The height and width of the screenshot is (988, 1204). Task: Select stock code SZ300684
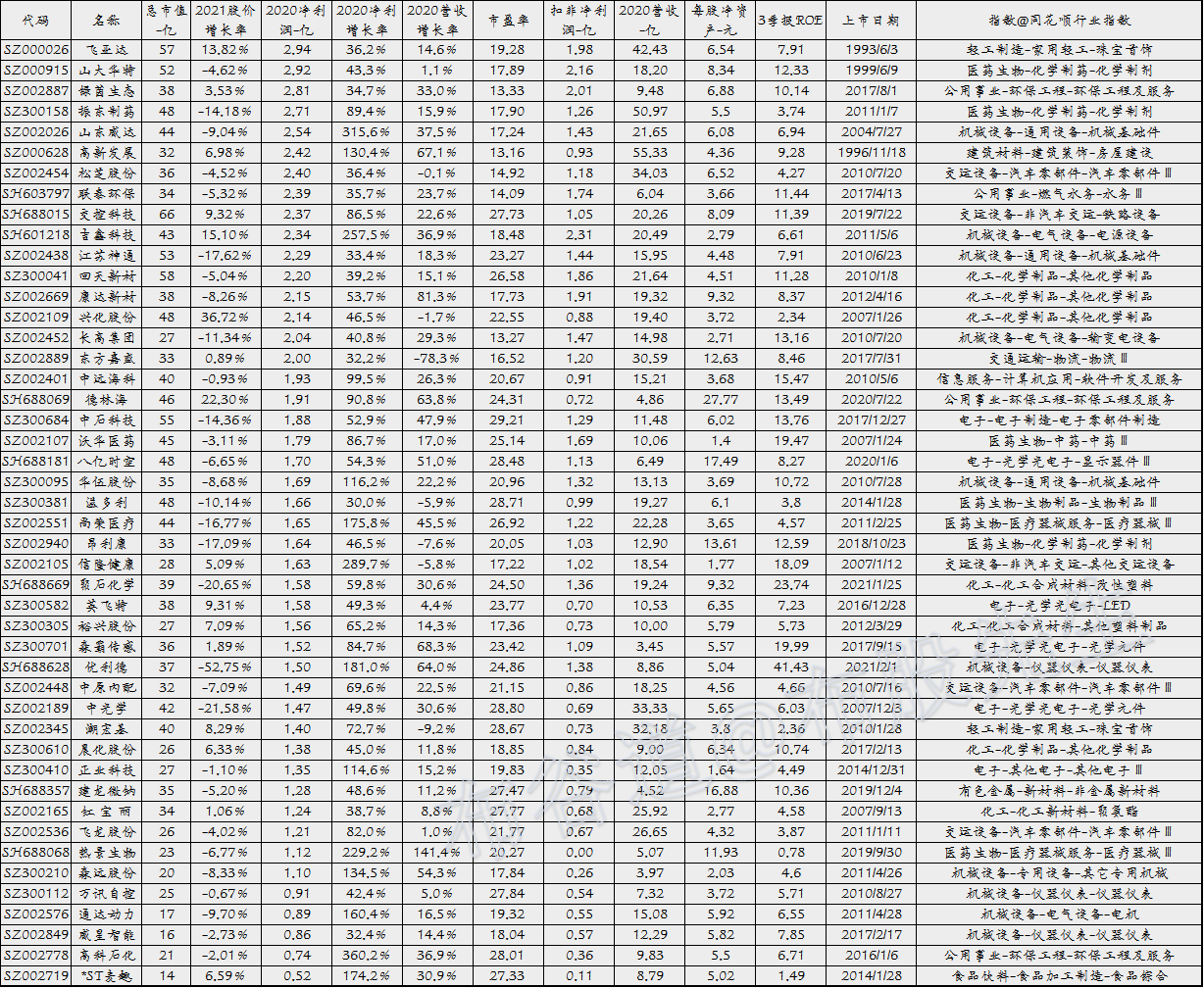pyautogui.click(x=35, y=420)
